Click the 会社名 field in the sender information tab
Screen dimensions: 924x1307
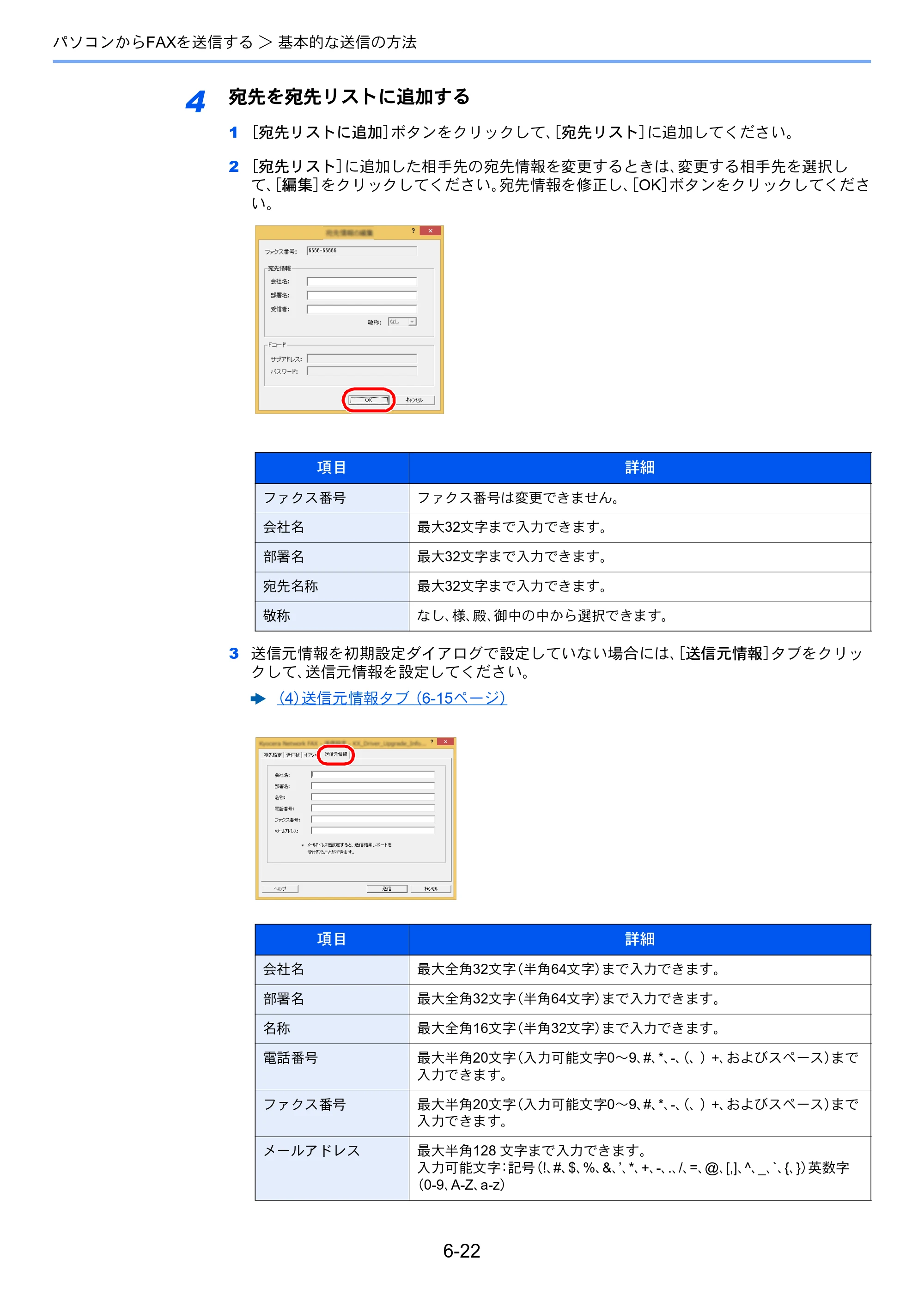coord(373,775)
